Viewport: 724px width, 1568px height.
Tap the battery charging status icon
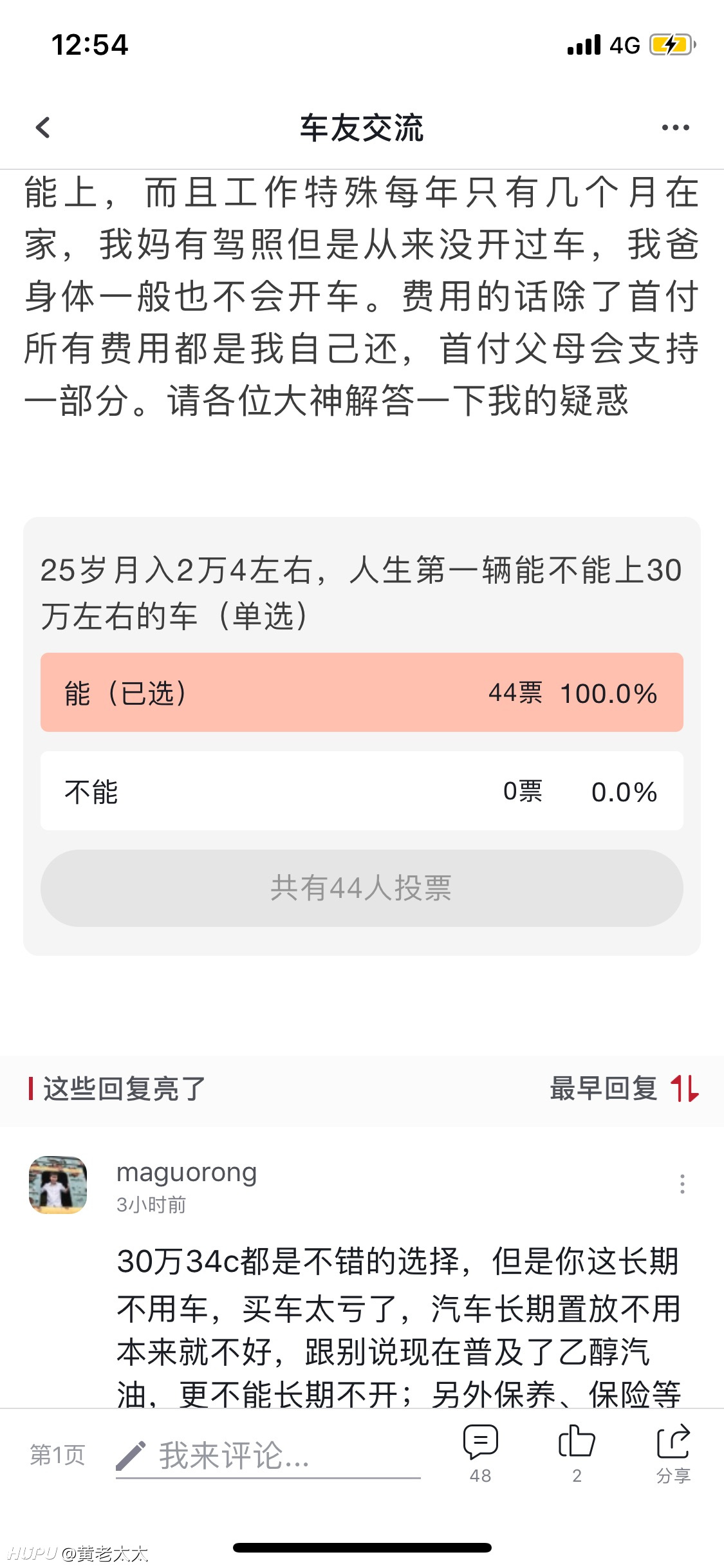[x=673, y=45]
